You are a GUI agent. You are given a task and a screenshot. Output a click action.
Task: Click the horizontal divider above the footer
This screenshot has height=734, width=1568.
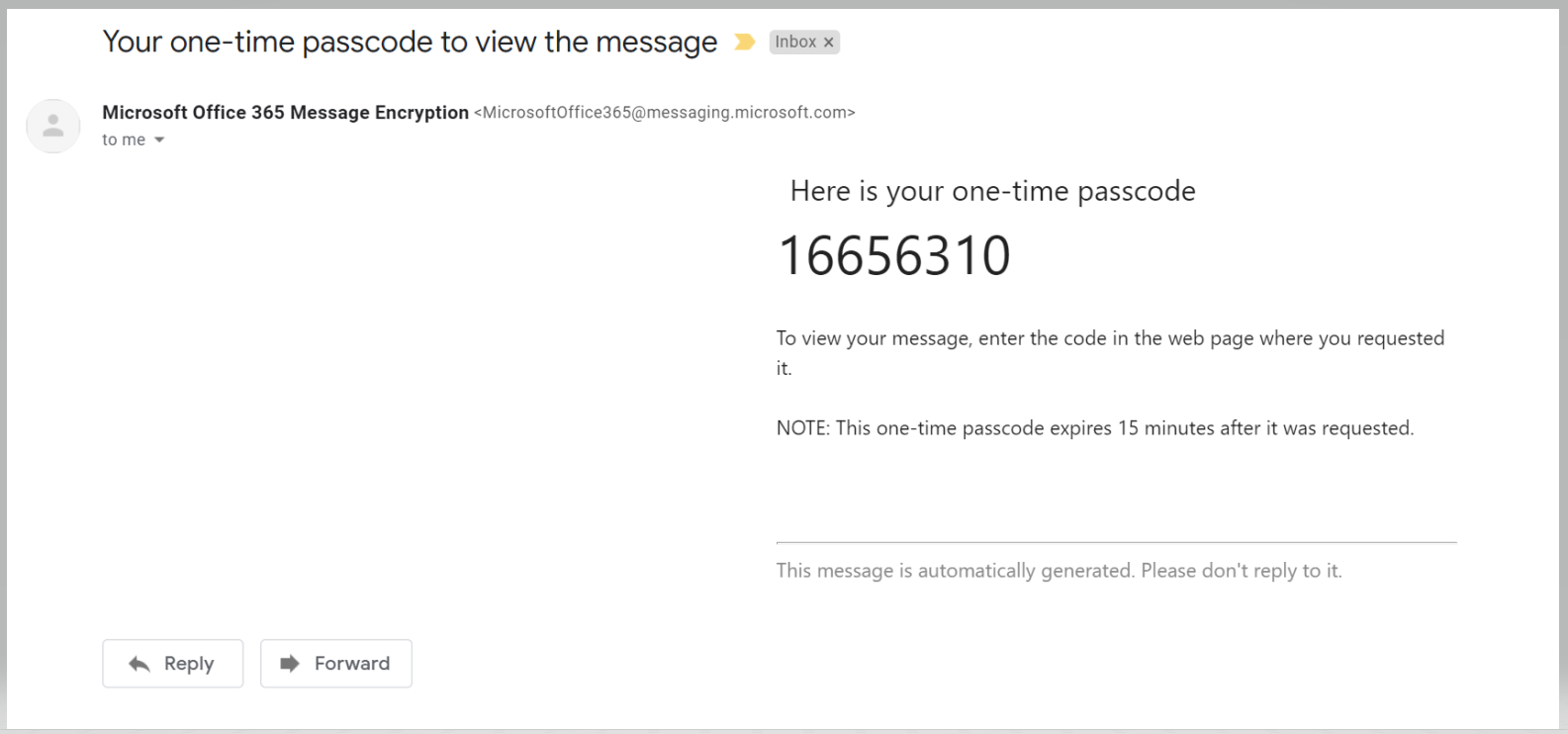point(1116,542)
